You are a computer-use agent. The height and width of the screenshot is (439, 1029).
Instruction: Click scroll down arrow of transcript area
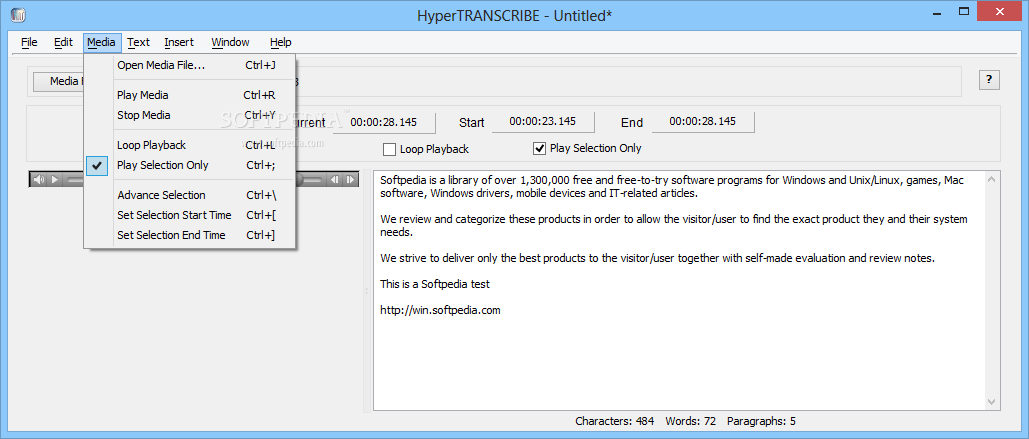991,402
